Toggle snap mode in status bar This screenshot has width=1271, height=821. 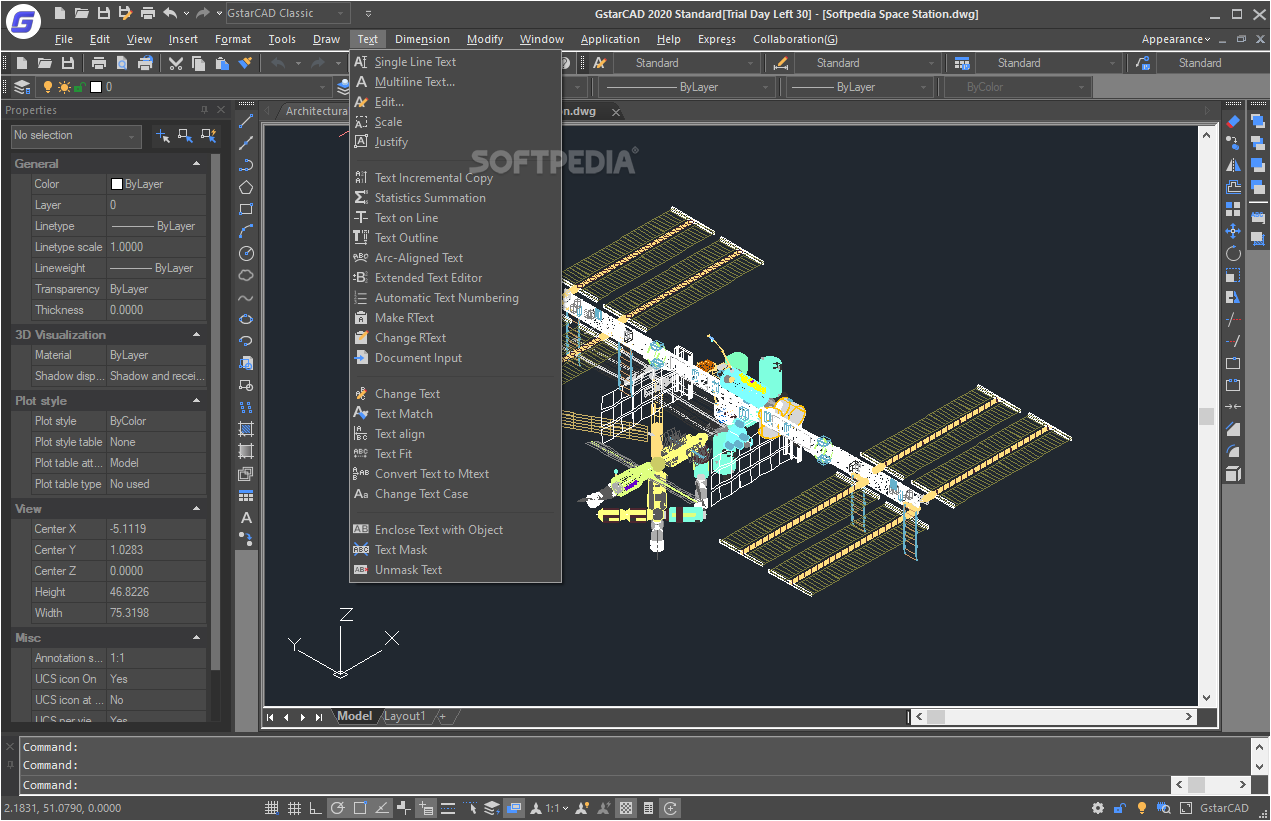tap(272, 808)
